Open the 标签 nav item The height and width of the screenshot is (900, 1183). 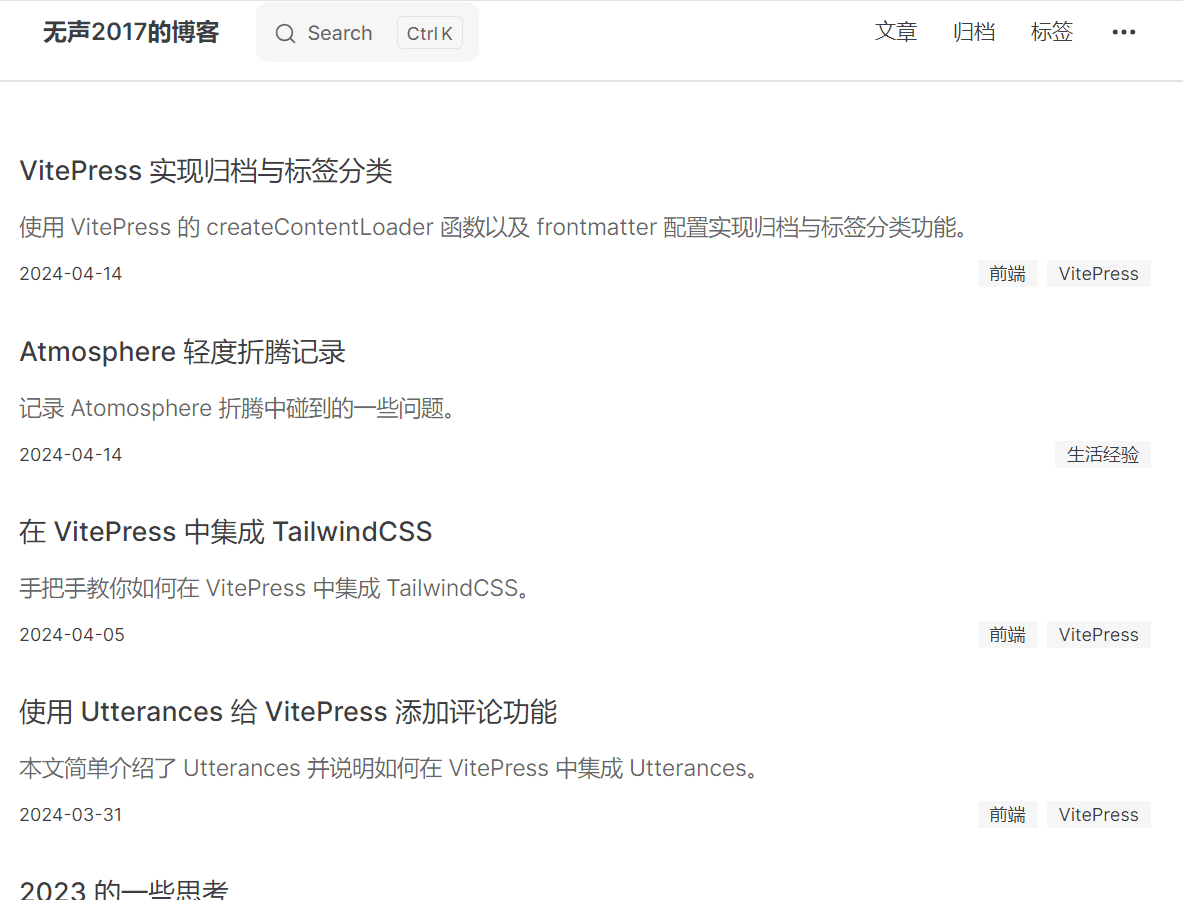(x=1052, y=32)
